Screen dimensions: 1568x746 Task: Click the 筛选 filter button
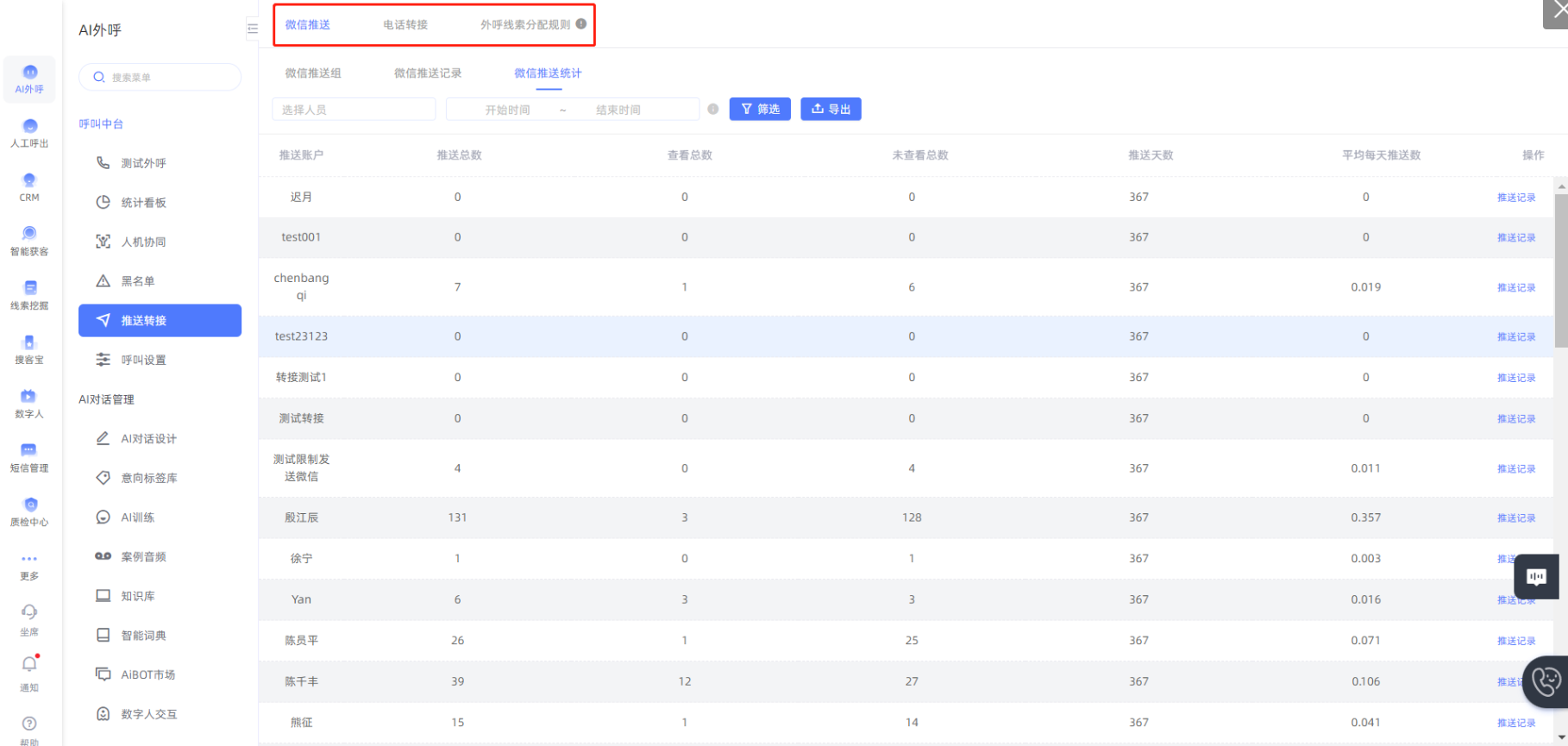[760, 110]
